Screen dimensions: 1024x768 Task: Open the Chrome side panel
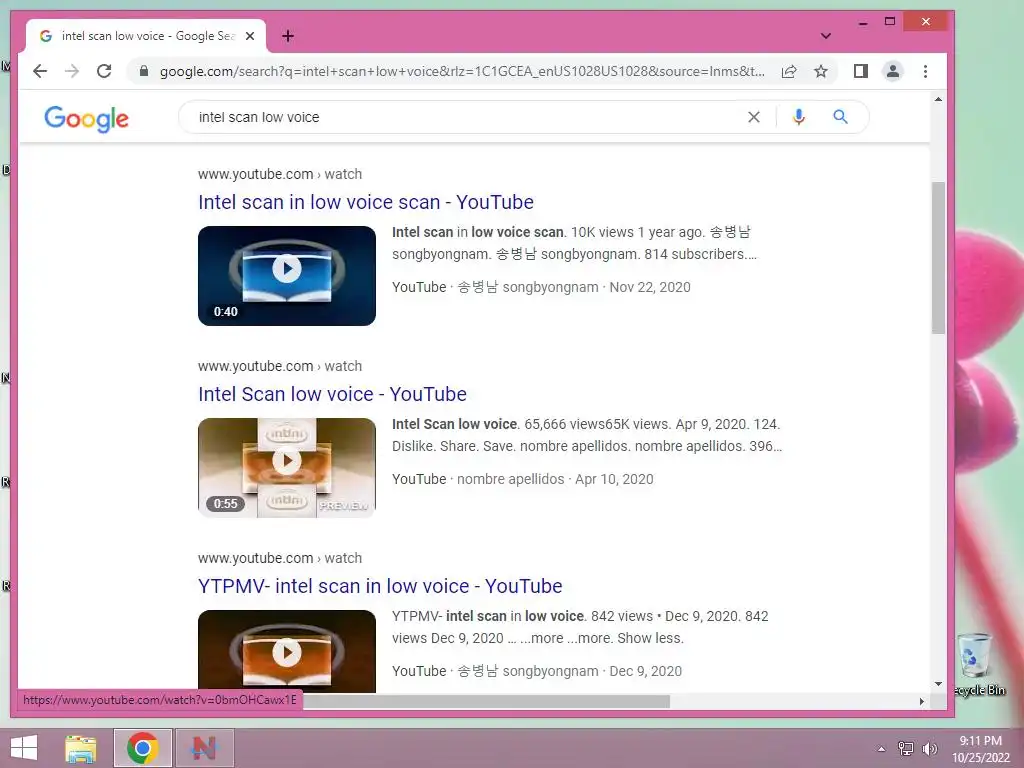861,71
